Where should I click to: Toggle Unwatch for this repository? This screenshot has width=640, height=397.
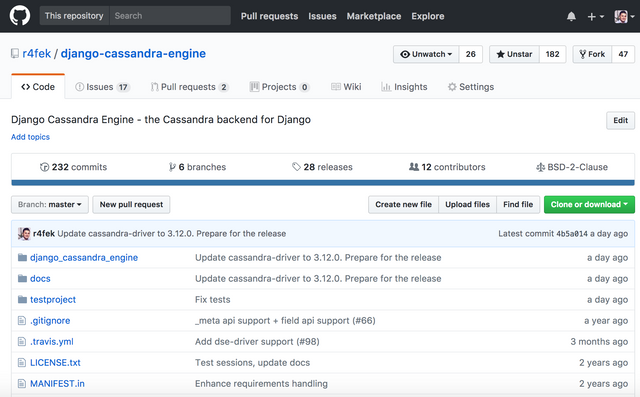[426, 54]
